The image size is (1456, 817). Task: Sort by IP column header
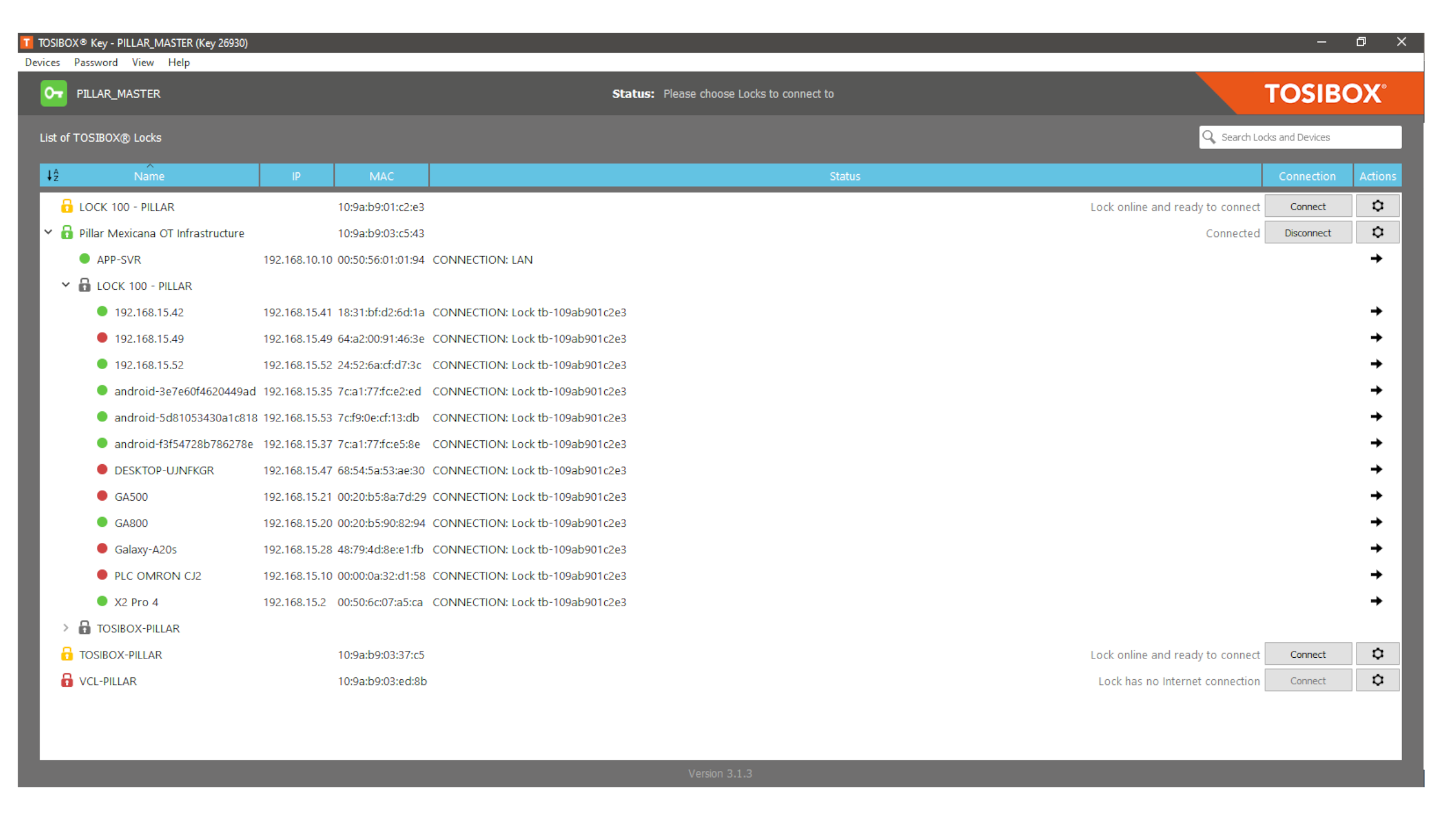(296, 176)
